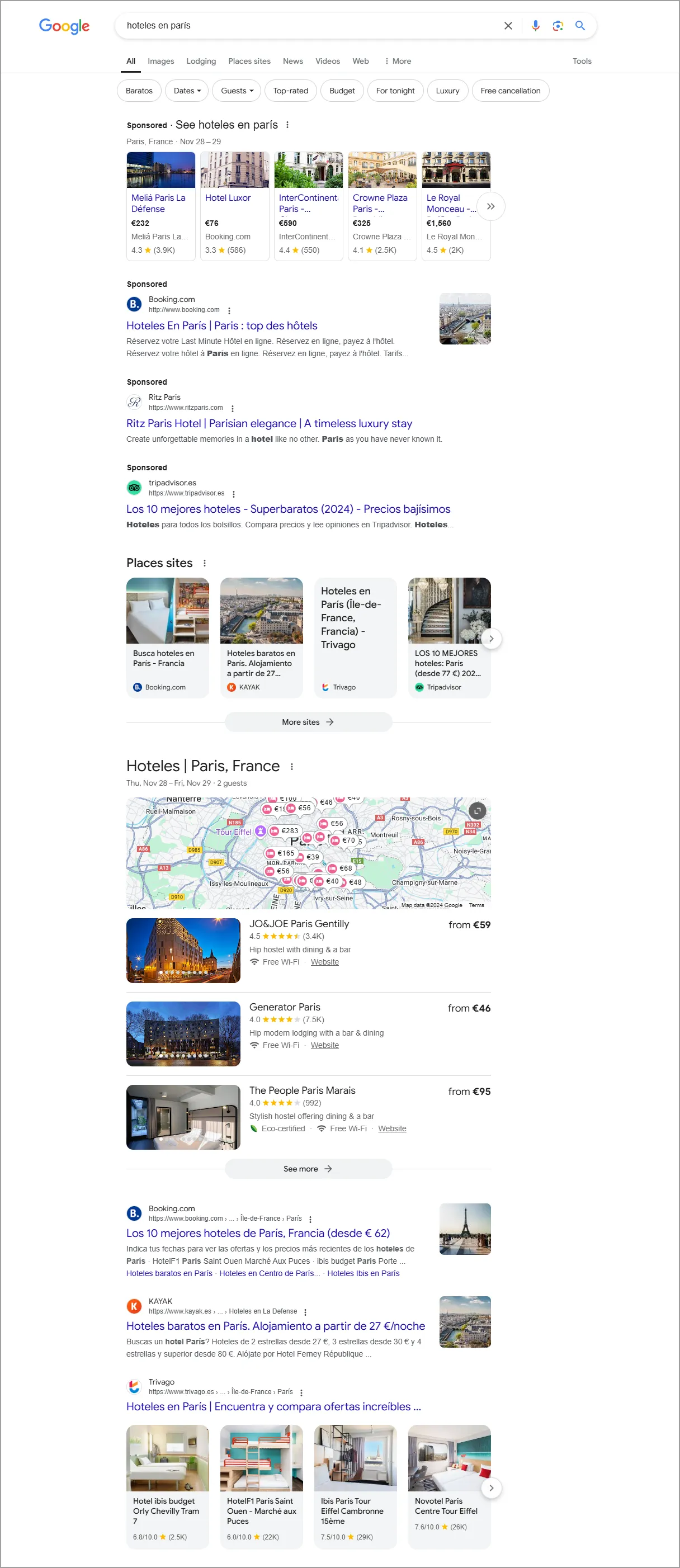The image size is (680, 1568).
Task: Click the €68 hotel pin on map
Action: (341, 868)
